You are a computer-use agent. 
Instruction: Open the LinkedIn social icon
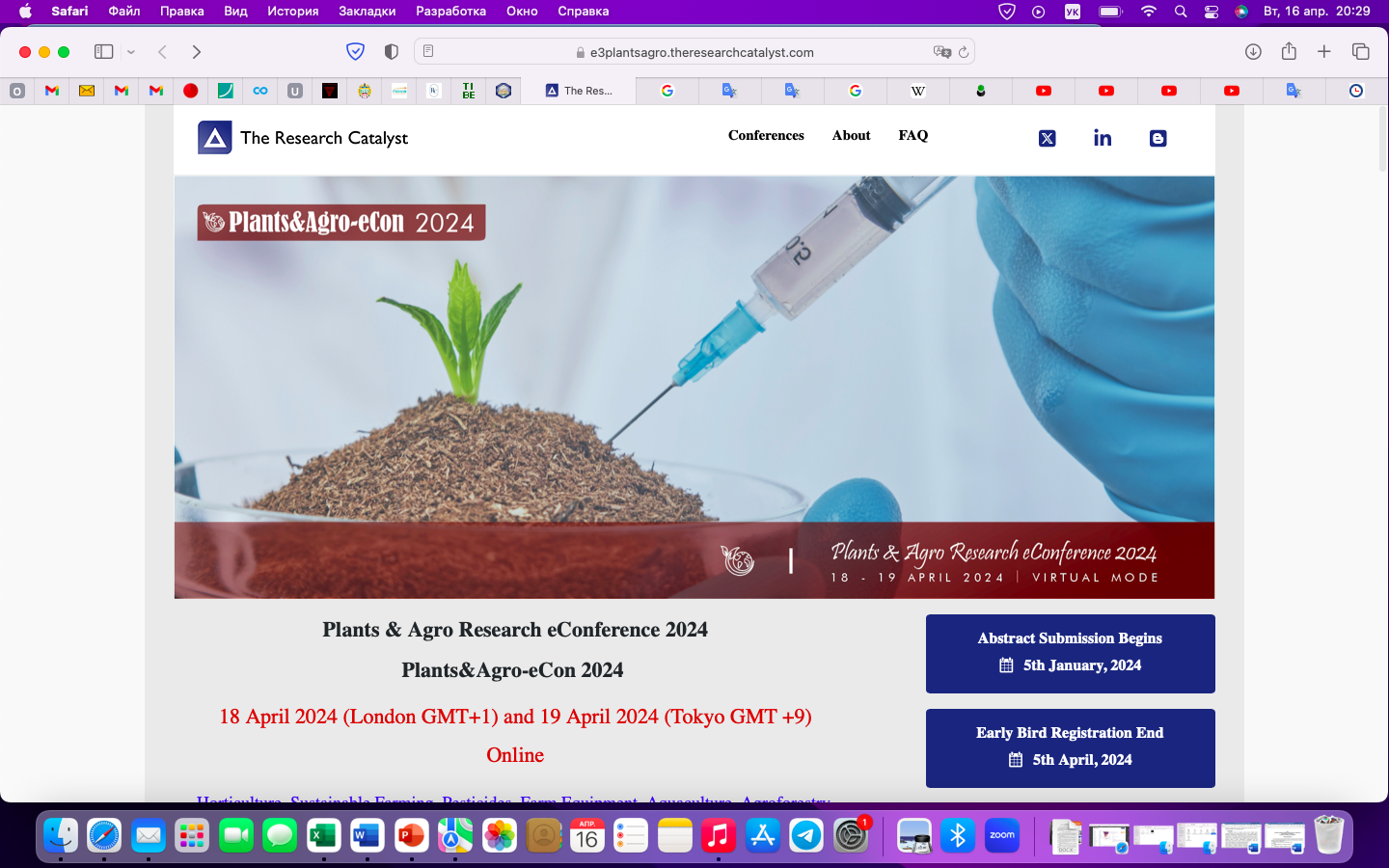pos(1103,138)
